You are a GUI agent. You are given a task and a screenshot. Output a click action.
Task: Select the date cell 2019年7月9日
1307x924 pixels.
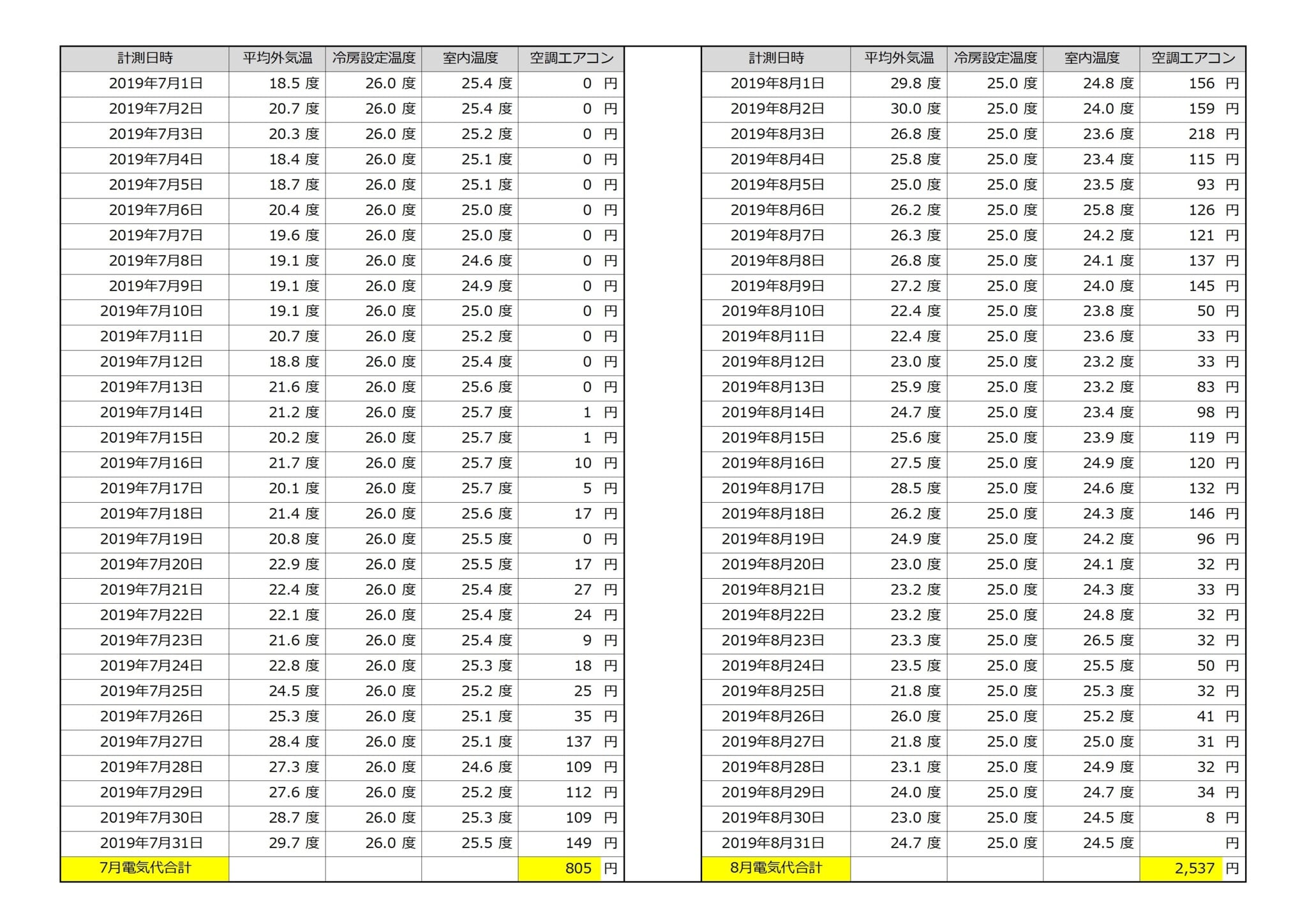point(145,286)
